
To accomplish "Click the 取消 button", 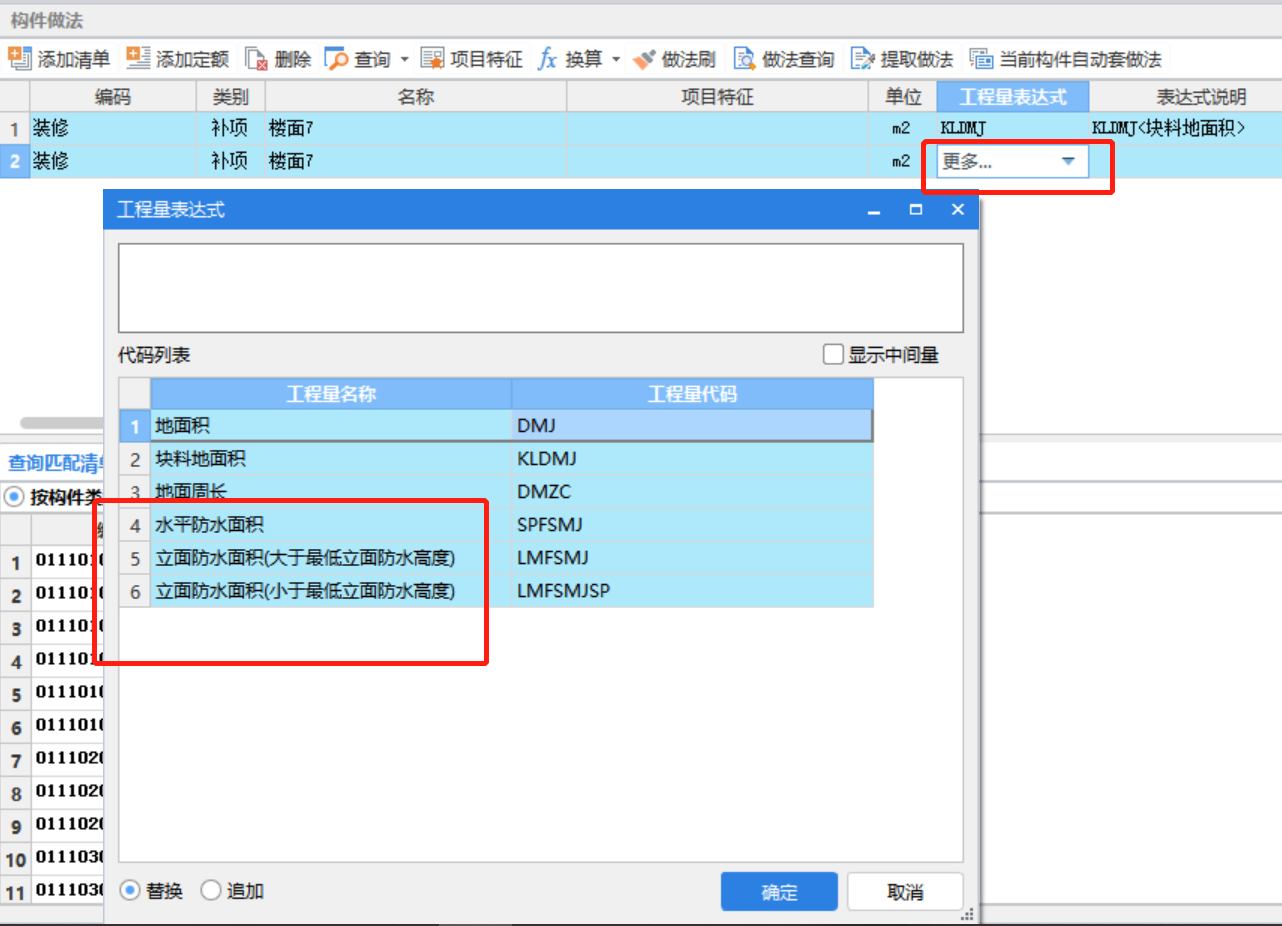I will coord(905,892).
